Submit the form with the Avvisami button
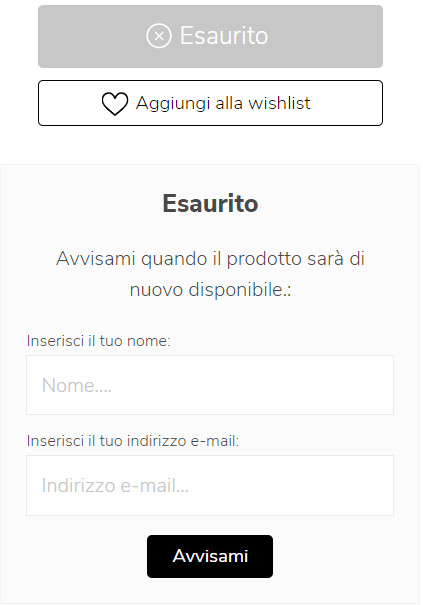Viewport: 423px width, 605px height. tap(210, 556)
